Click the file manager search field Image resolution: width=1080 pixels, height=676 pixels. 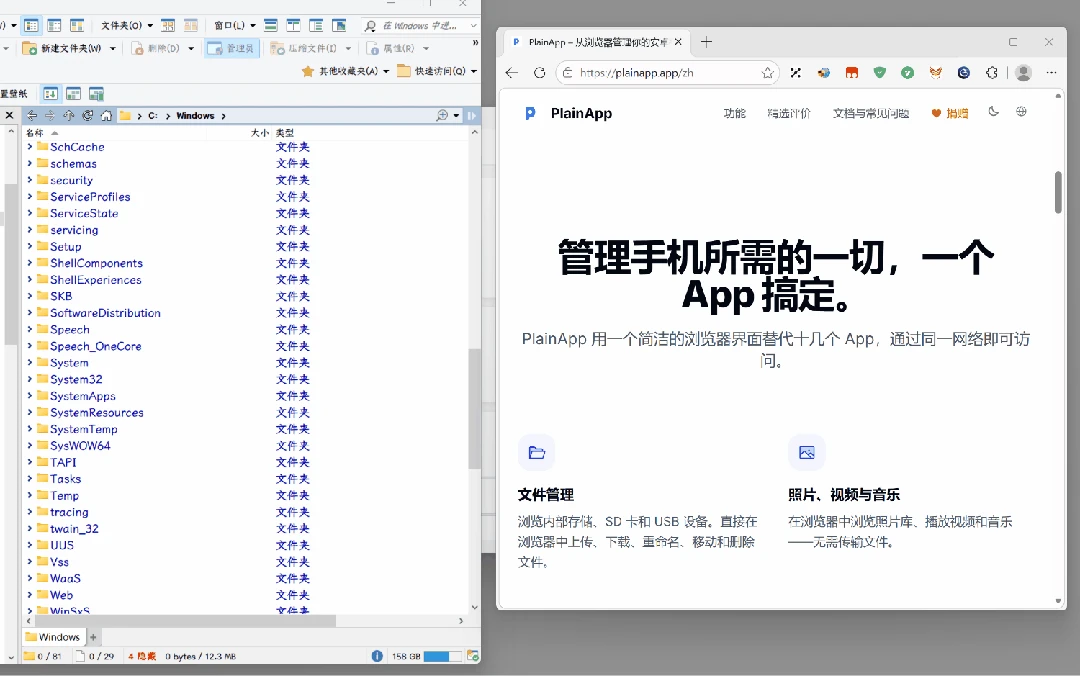pyautogui.click(x=420, y=25)
